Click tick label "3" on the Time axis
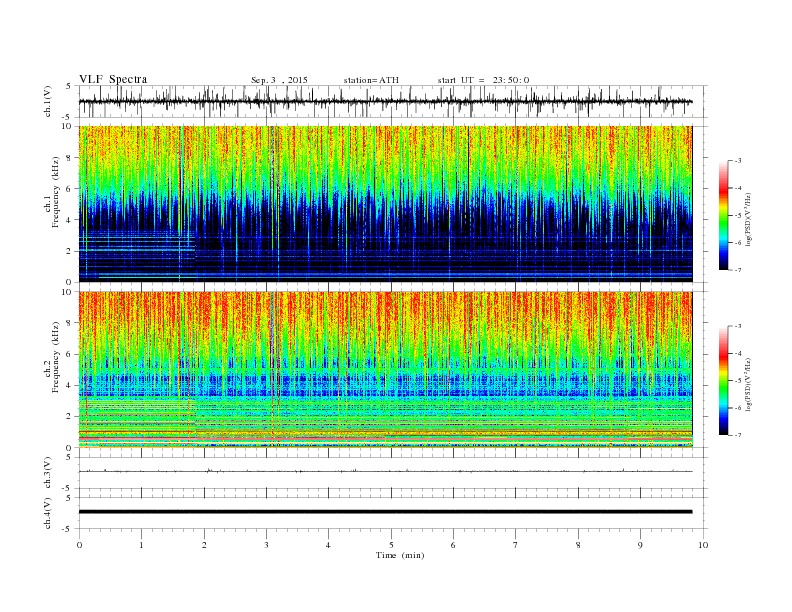Image resolution: width=792 pixels, height=612 pixels. 266,545
